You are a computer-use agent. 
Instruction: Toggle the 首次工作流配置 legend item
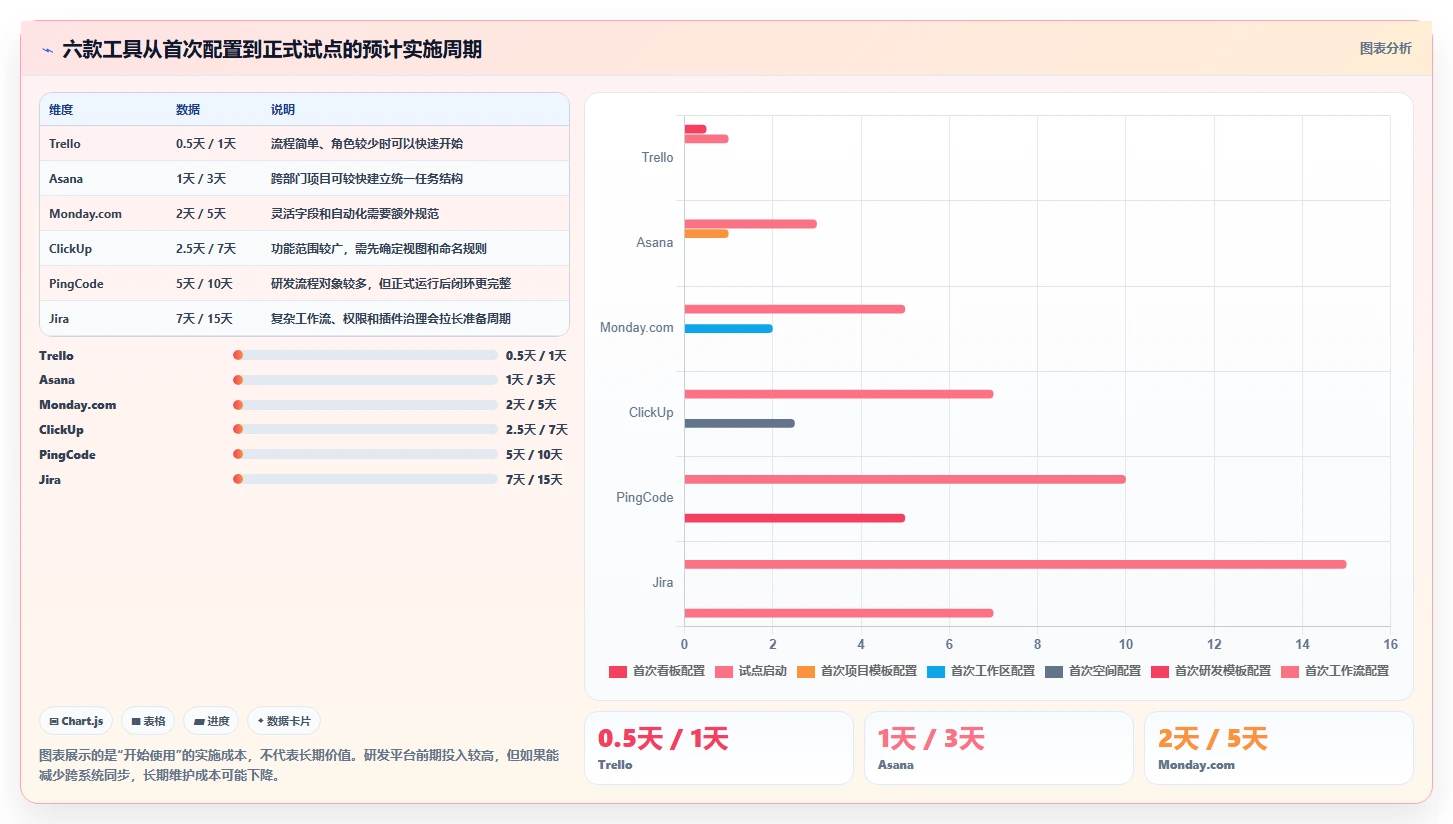(1335, 671)
